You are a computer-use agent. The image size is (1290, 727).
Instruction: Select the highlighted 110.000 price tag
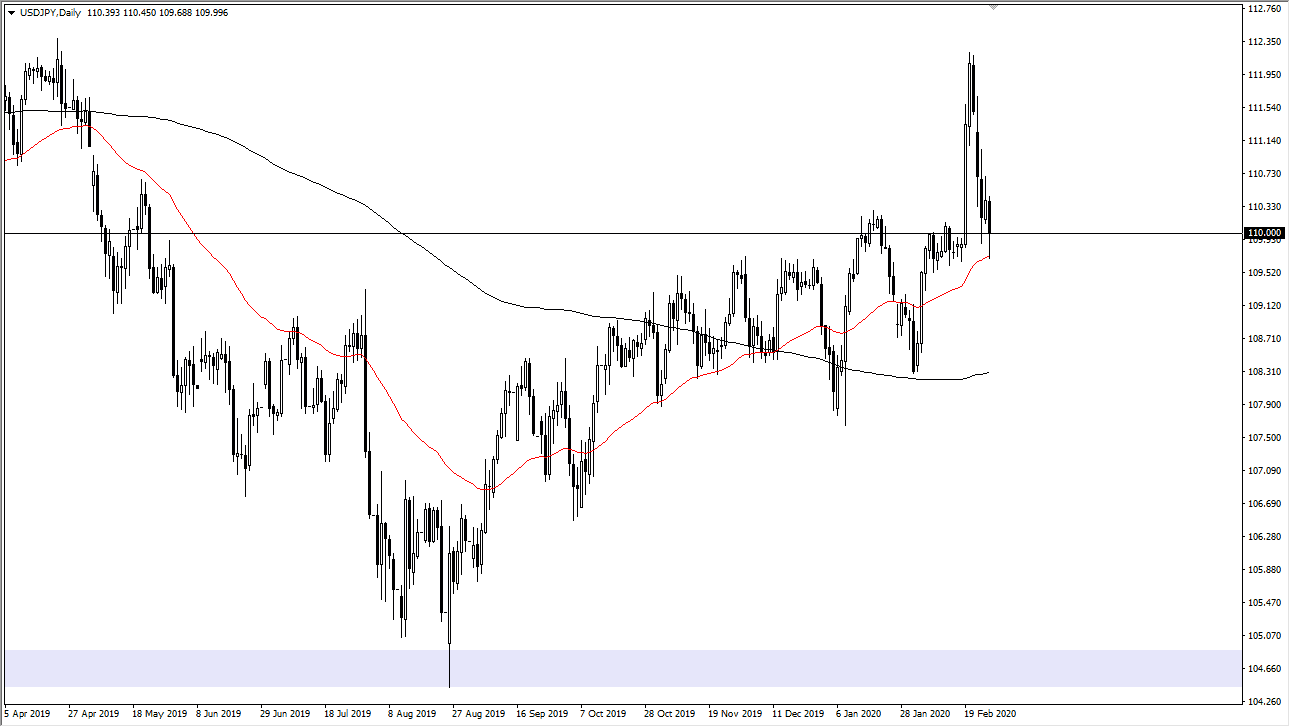[1263, 232]
